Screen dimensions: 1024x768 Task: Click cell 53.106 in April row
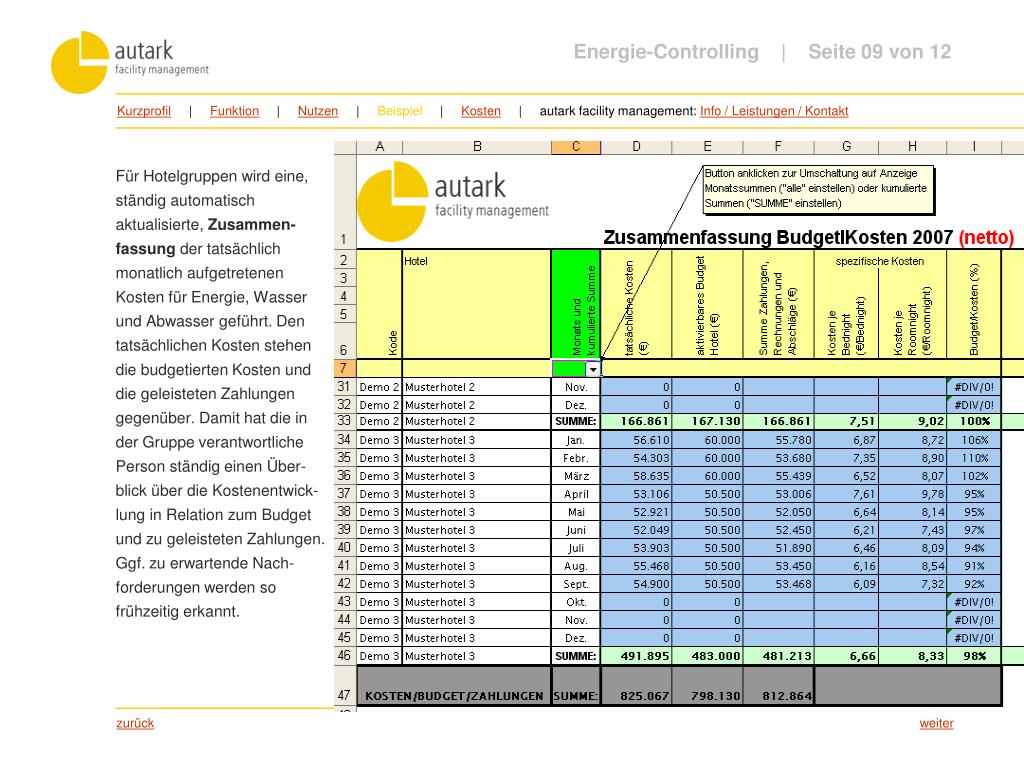pos(636,494)
